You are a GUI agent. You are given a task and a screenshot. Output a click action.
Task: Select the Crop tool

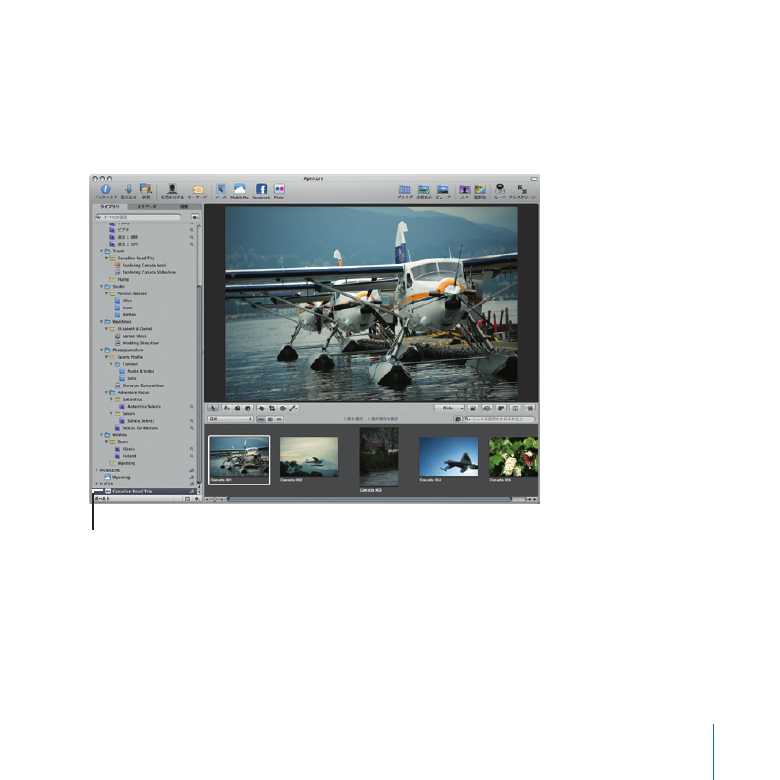(x=272, y=408)
